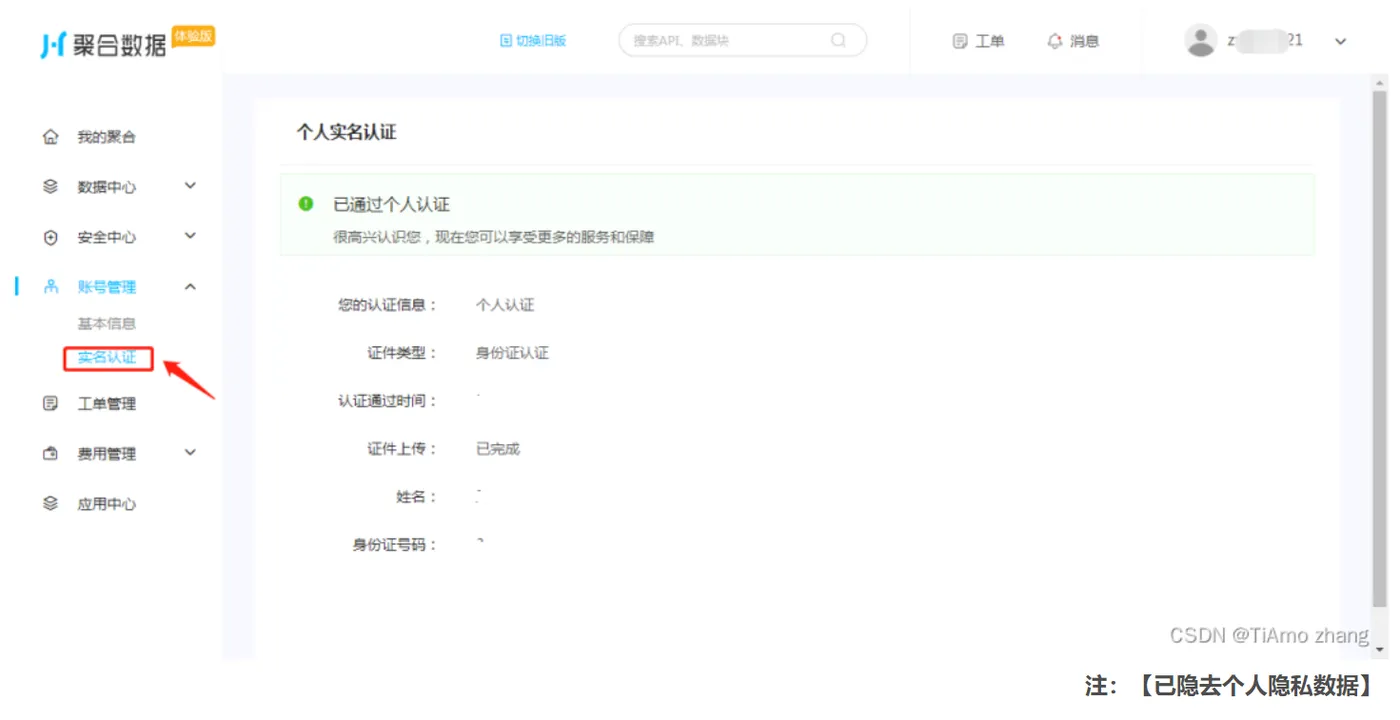Click the 体验版 badge
Image resolution: width=1400 pixels, height=720 pixels.
pos(193,36)
